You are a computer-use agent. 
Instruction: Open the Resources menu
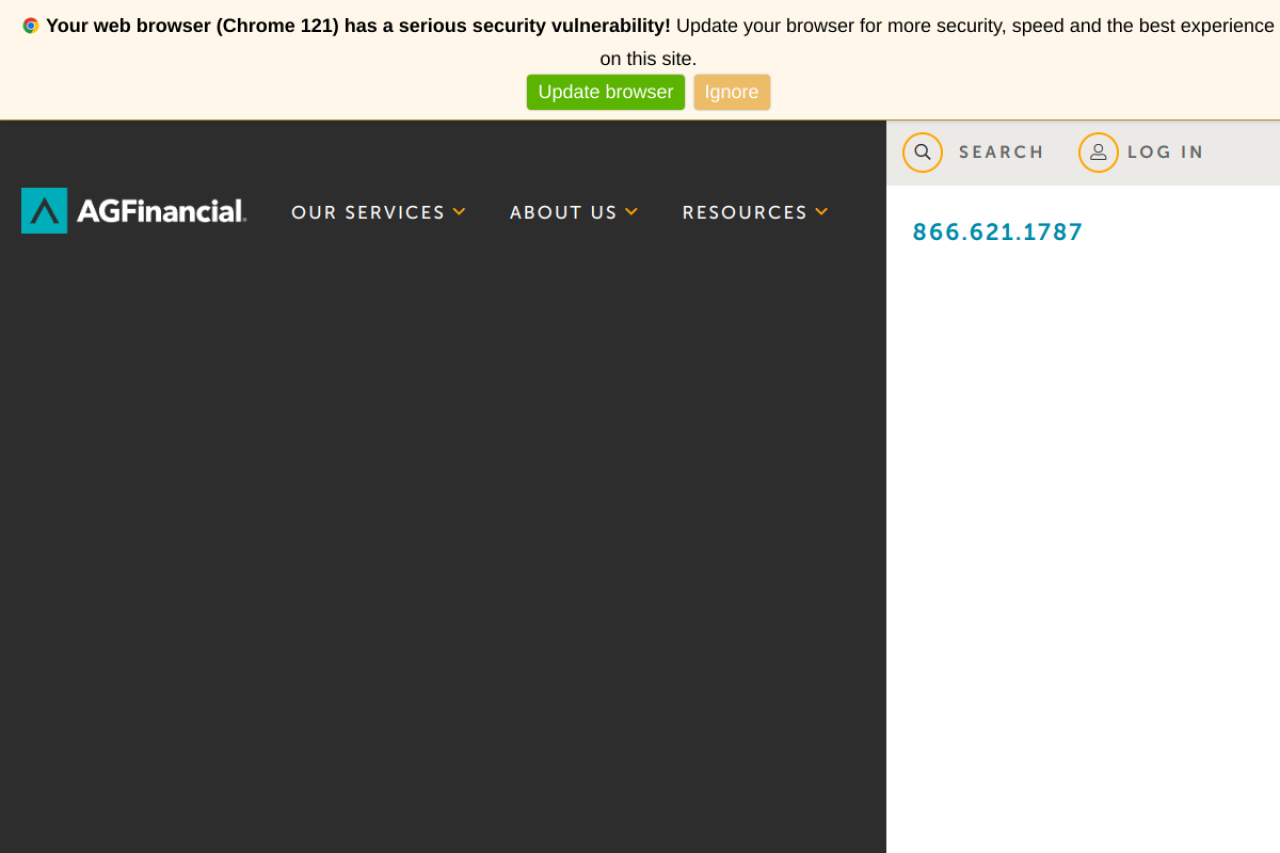point(744,212)
